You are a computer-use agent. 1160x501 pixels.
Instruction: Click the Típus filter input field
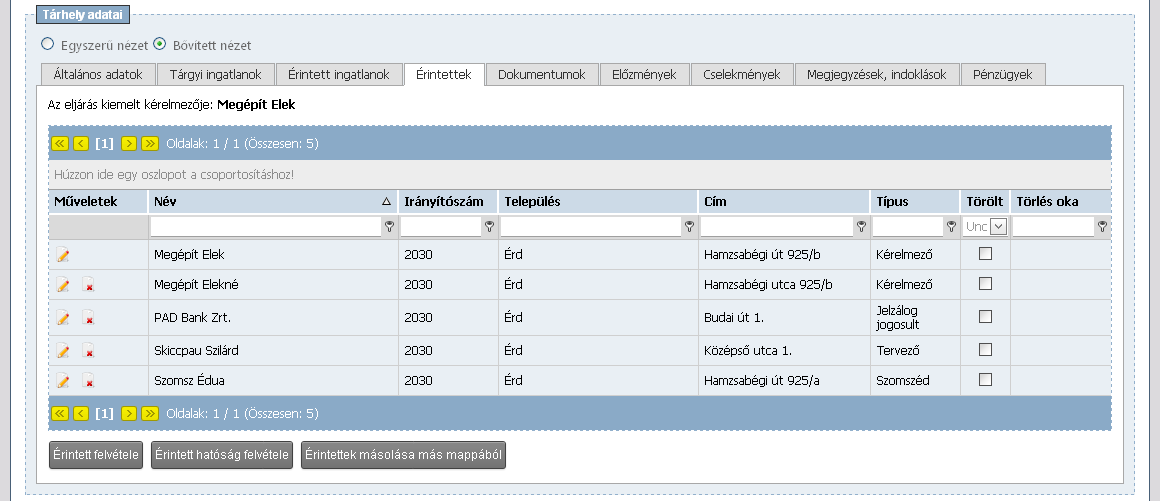click(x=908, y=226)
